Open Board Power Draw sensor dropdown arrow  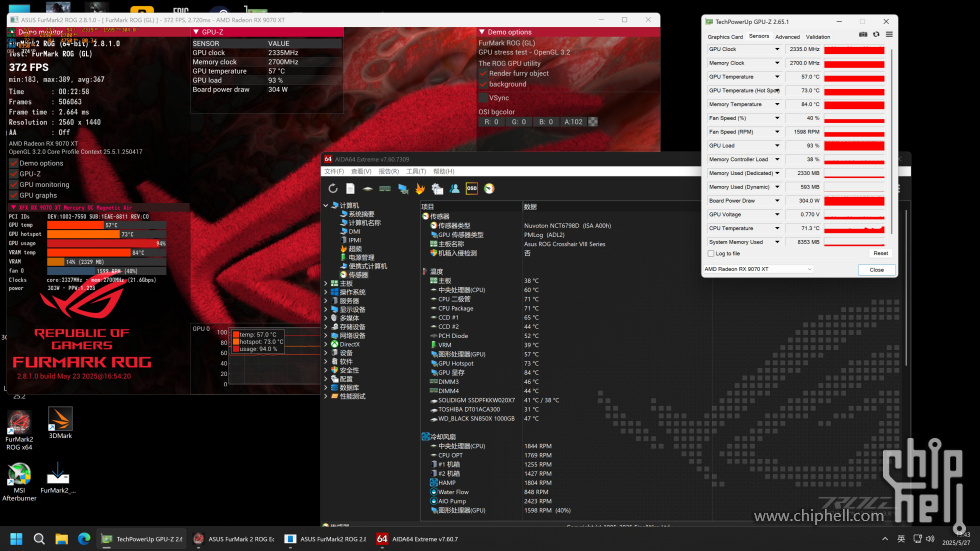click(777, 201)
